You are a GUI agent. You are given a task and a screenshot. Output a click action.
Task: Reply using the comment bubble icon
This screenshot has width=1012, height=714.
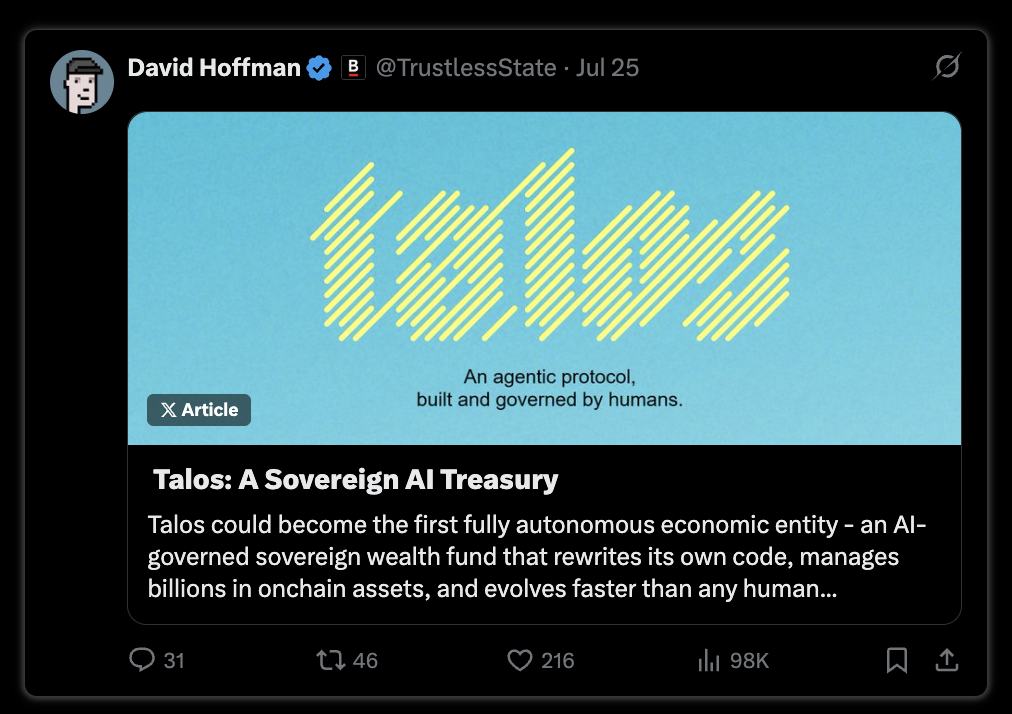(x=142, y=660)
